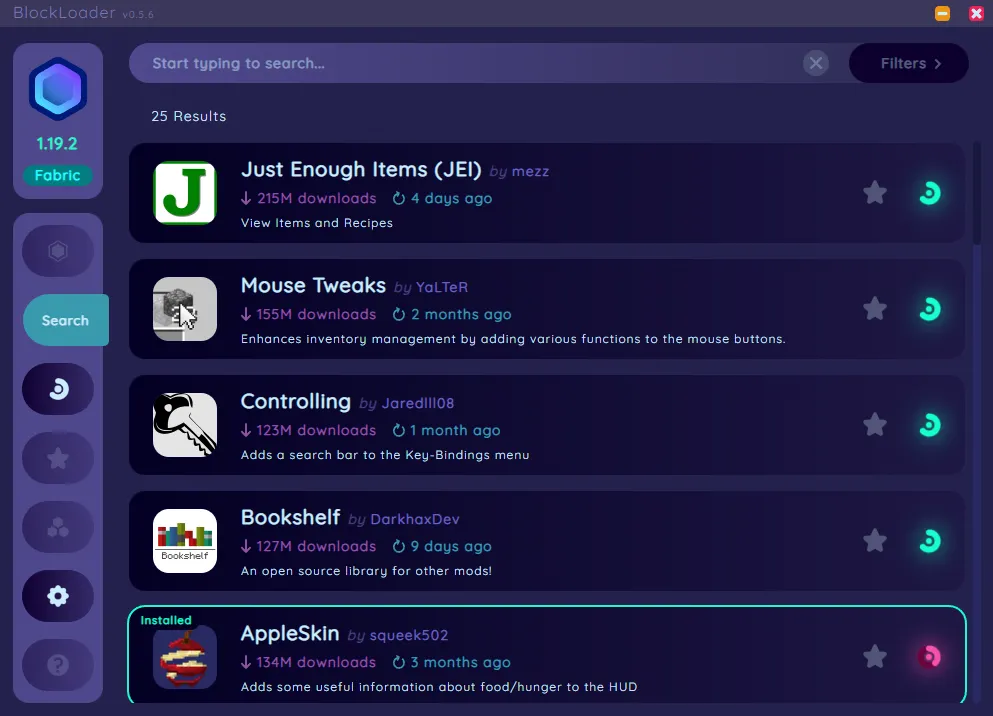Click the Controlling key thumbnail
This screenshot has height=716, width=993.
[x=185, y=425]
